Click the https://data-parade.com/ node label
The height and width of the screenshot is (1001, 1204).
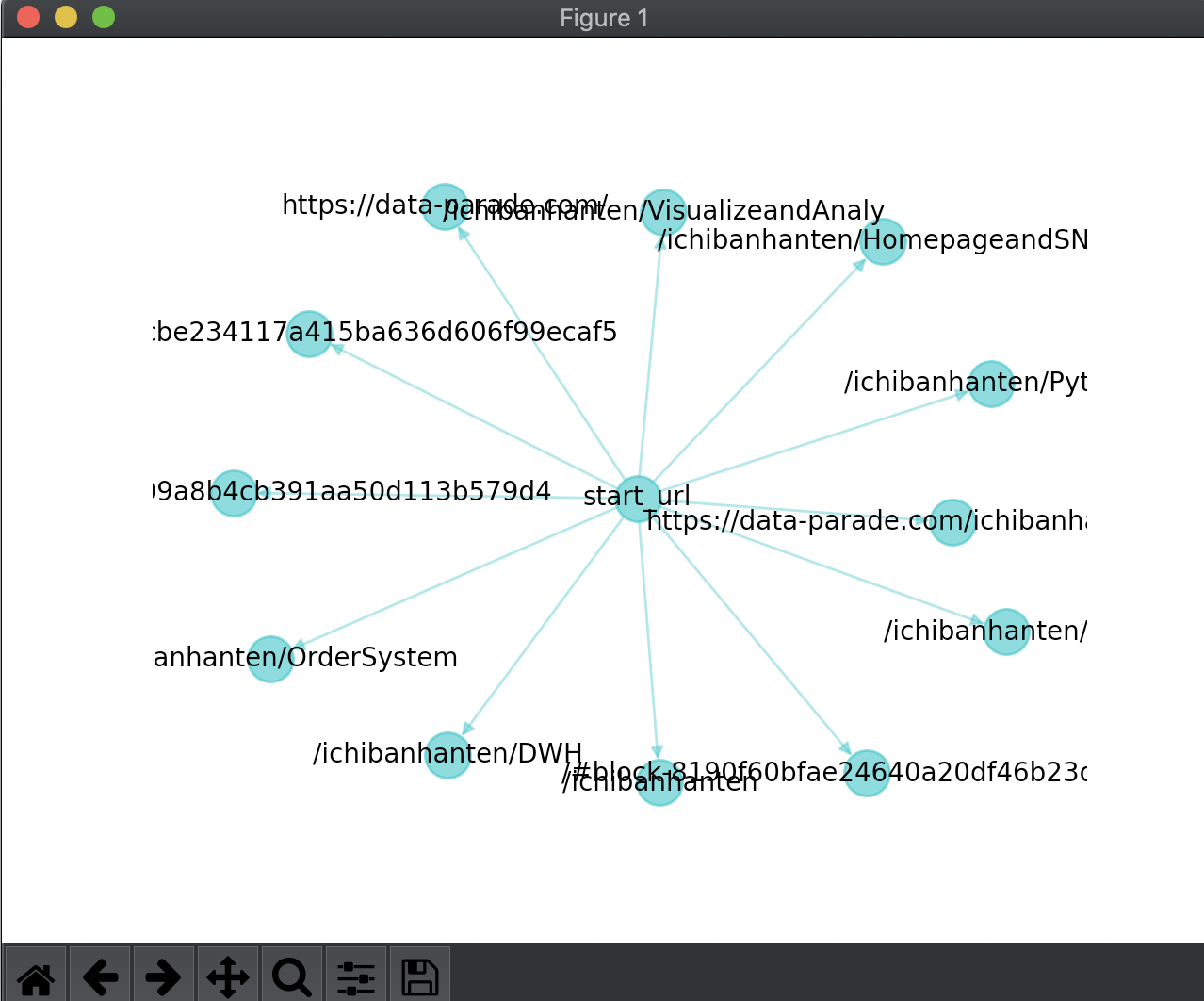point(445,205)
